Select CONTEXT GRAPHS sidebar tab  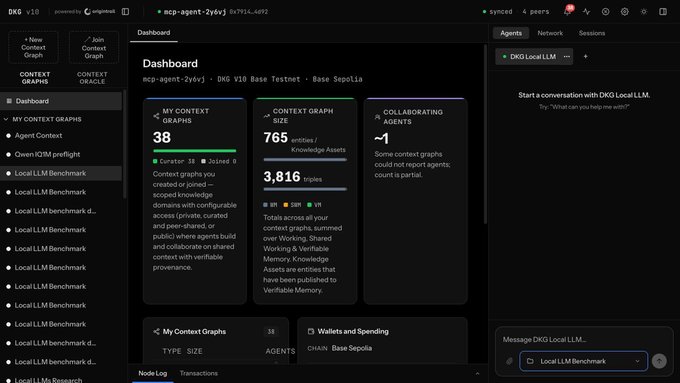point(35,78)
